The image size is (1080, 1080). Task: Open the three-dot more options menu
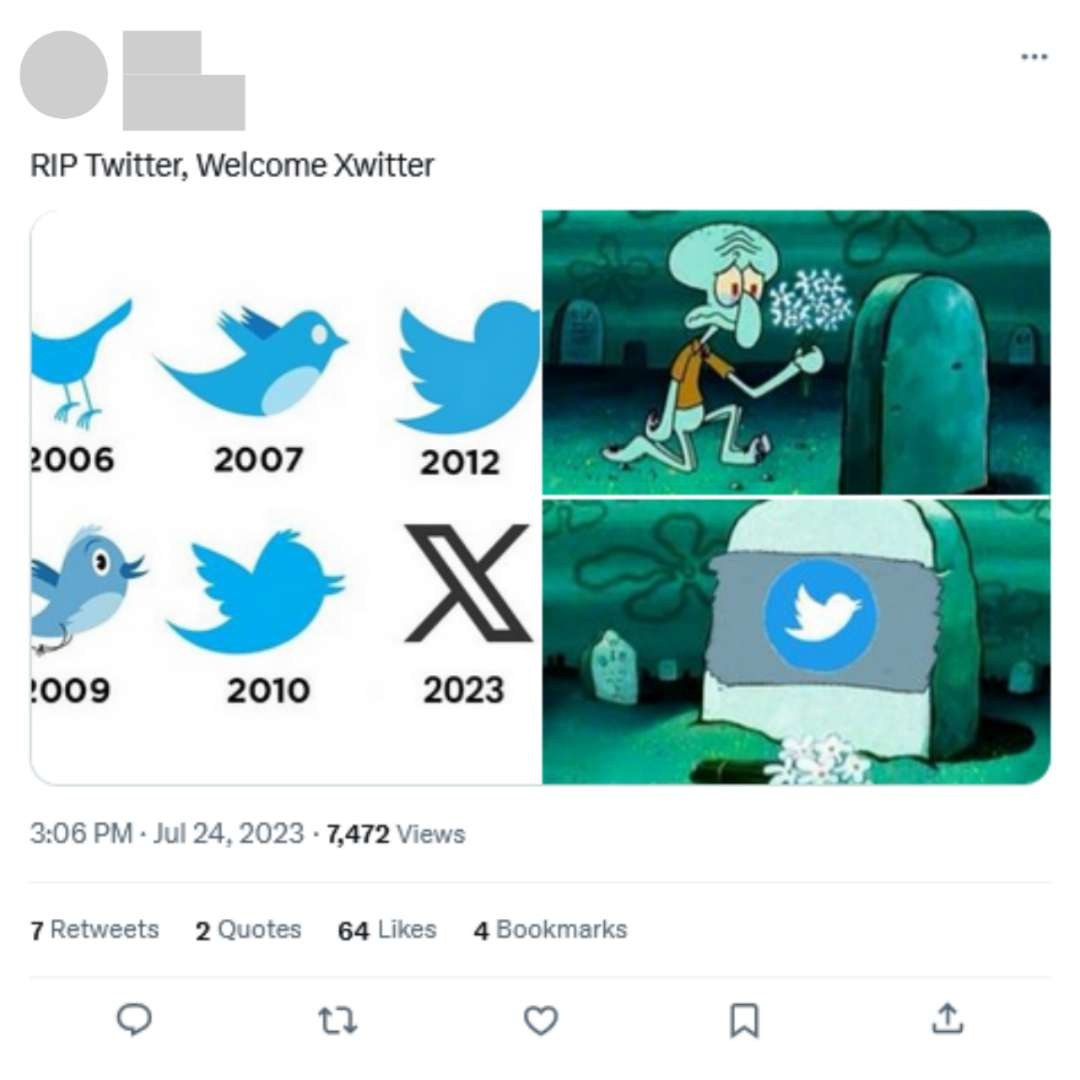(1034, 56)
